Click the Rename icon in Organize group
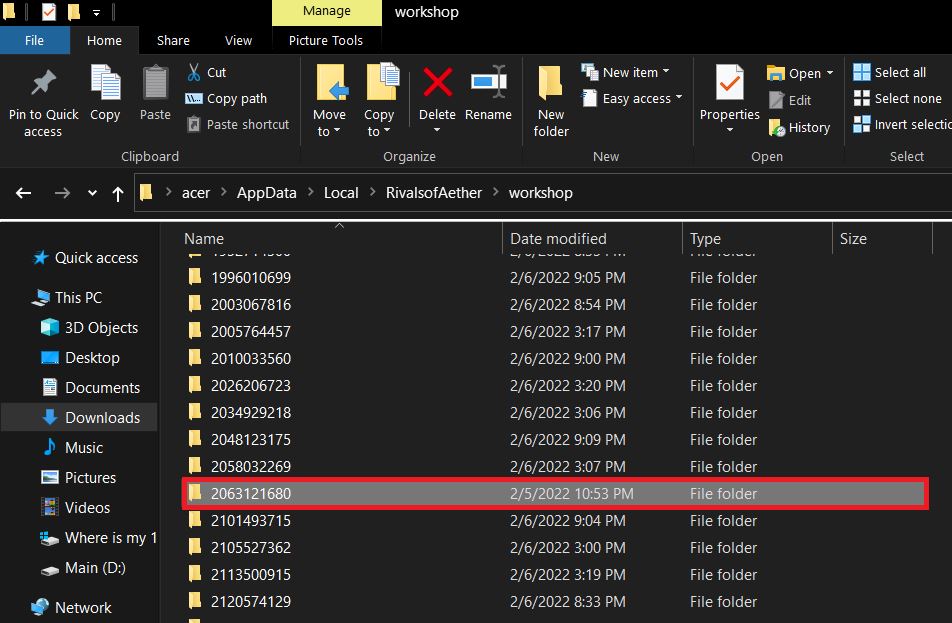The image size is (952, 623). [x=489, y=81]
